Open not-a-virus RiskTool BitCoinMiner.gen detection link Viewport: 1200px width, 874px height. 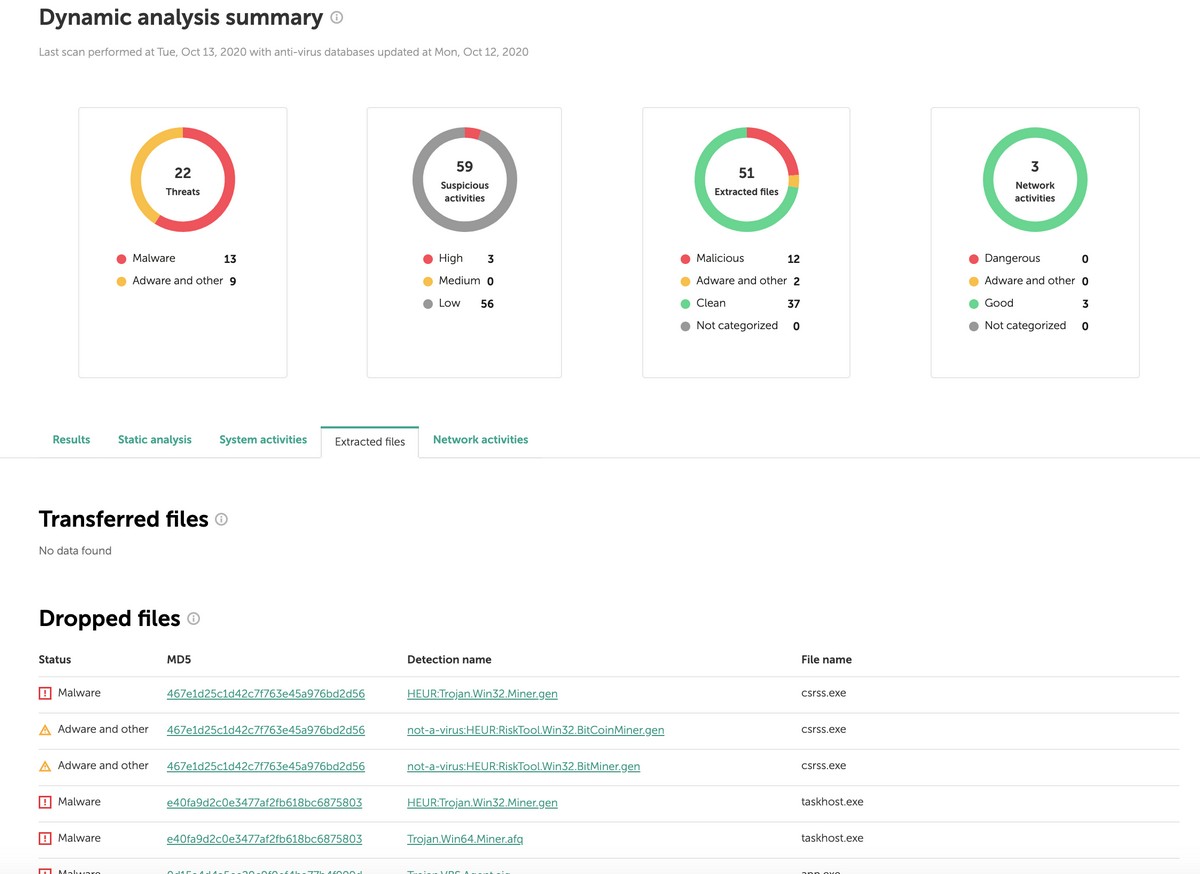tap(536, 730)
